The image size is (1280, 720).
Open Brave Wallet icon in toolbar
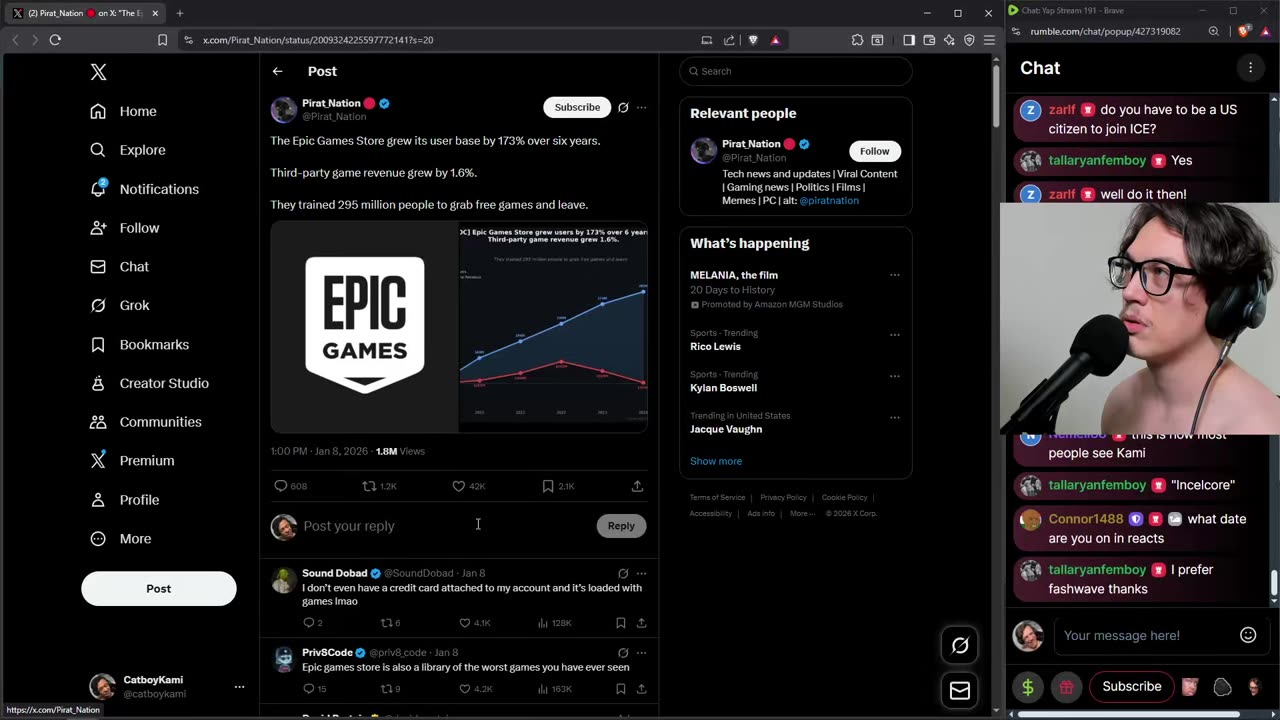pos(929,40)
